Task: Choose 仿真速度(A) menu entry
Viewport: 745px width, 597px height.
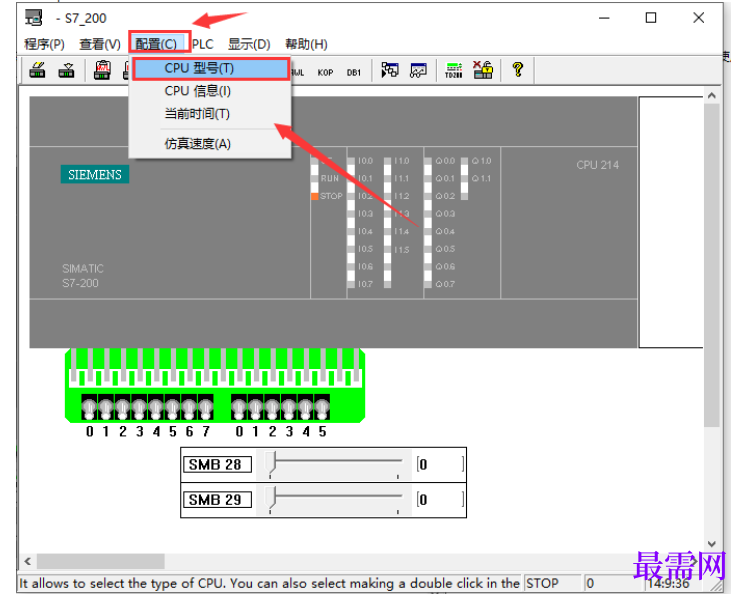Action: [x=210, y=143]
